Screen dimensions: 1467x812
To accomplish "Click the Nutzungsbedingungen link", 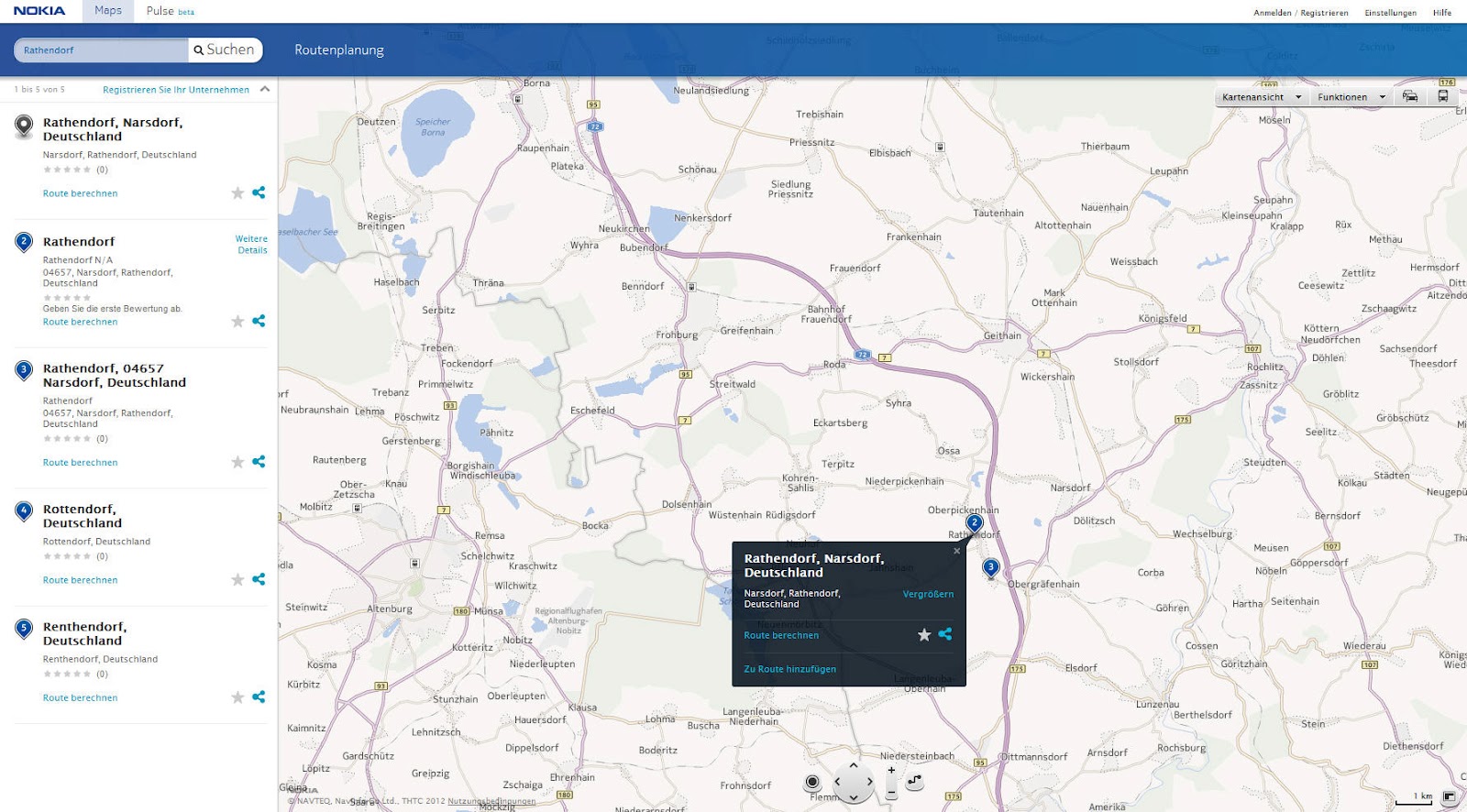I will click(491, 801).
